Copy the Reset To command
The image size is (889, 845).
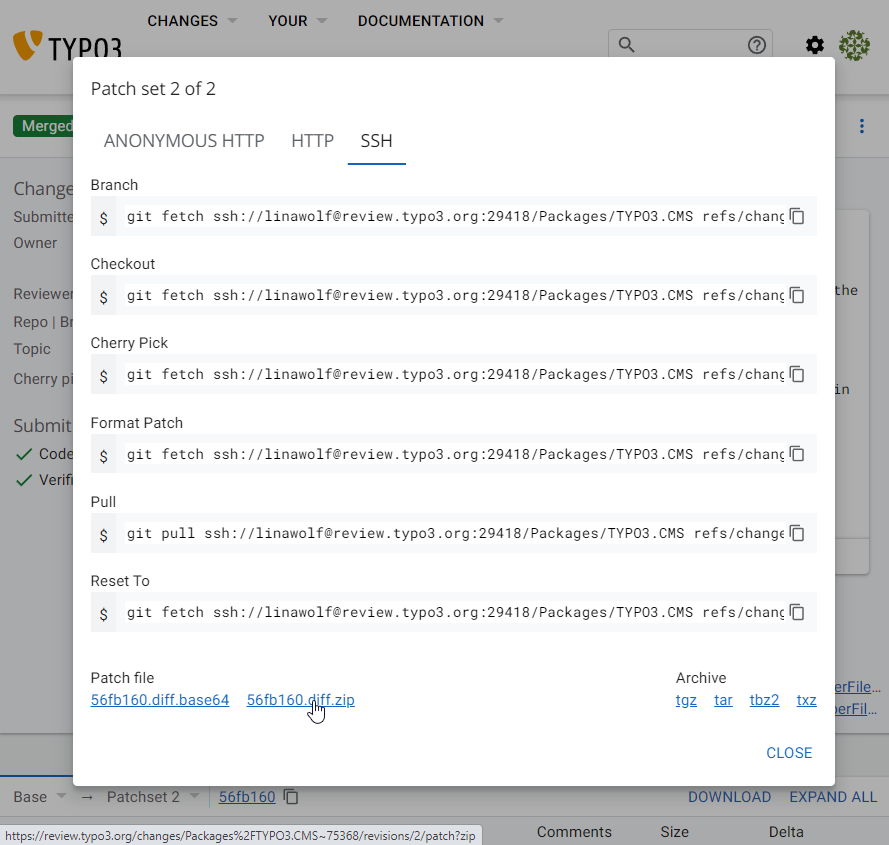coord(797,612)
